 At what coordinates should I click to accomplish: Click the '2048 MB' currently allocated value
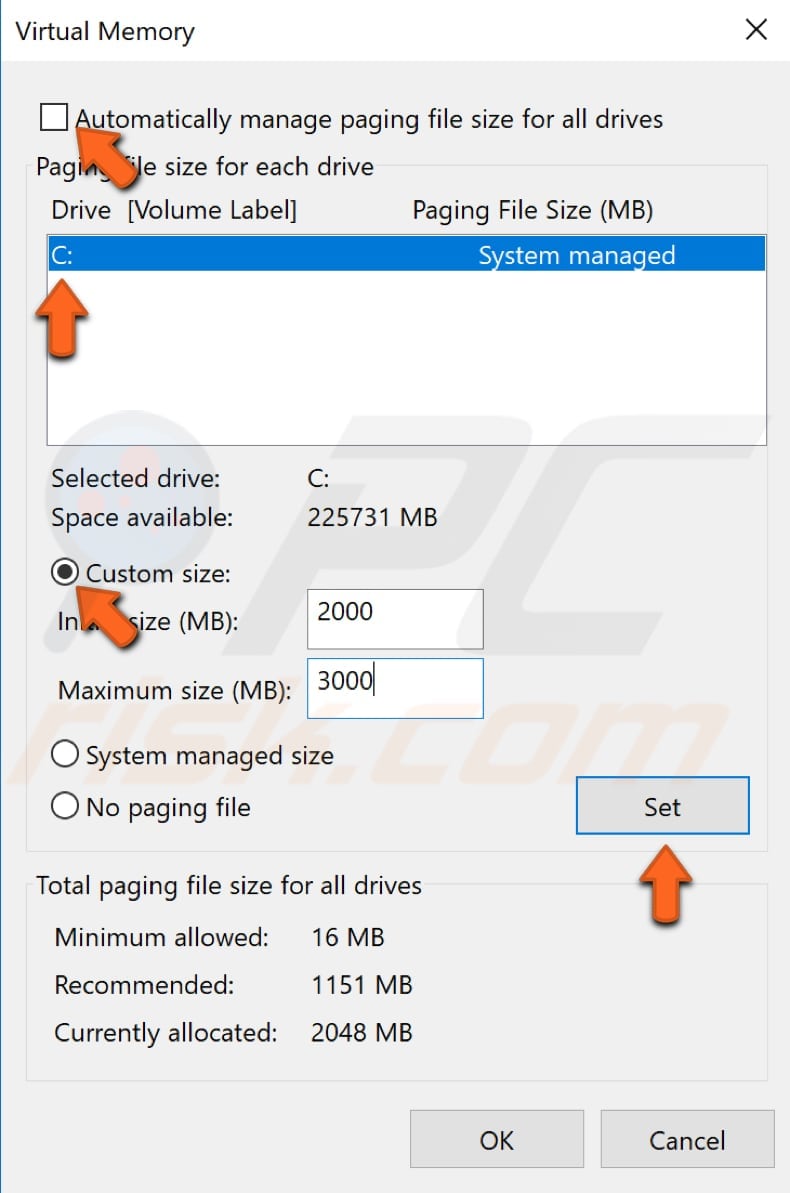[x=362, y=1032]
